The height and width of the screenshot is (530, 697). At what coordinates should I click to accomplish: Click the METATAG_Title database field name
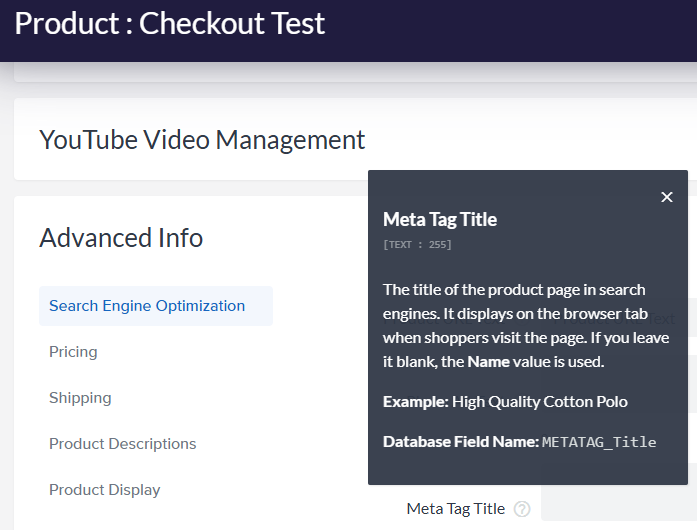(599, 442)
